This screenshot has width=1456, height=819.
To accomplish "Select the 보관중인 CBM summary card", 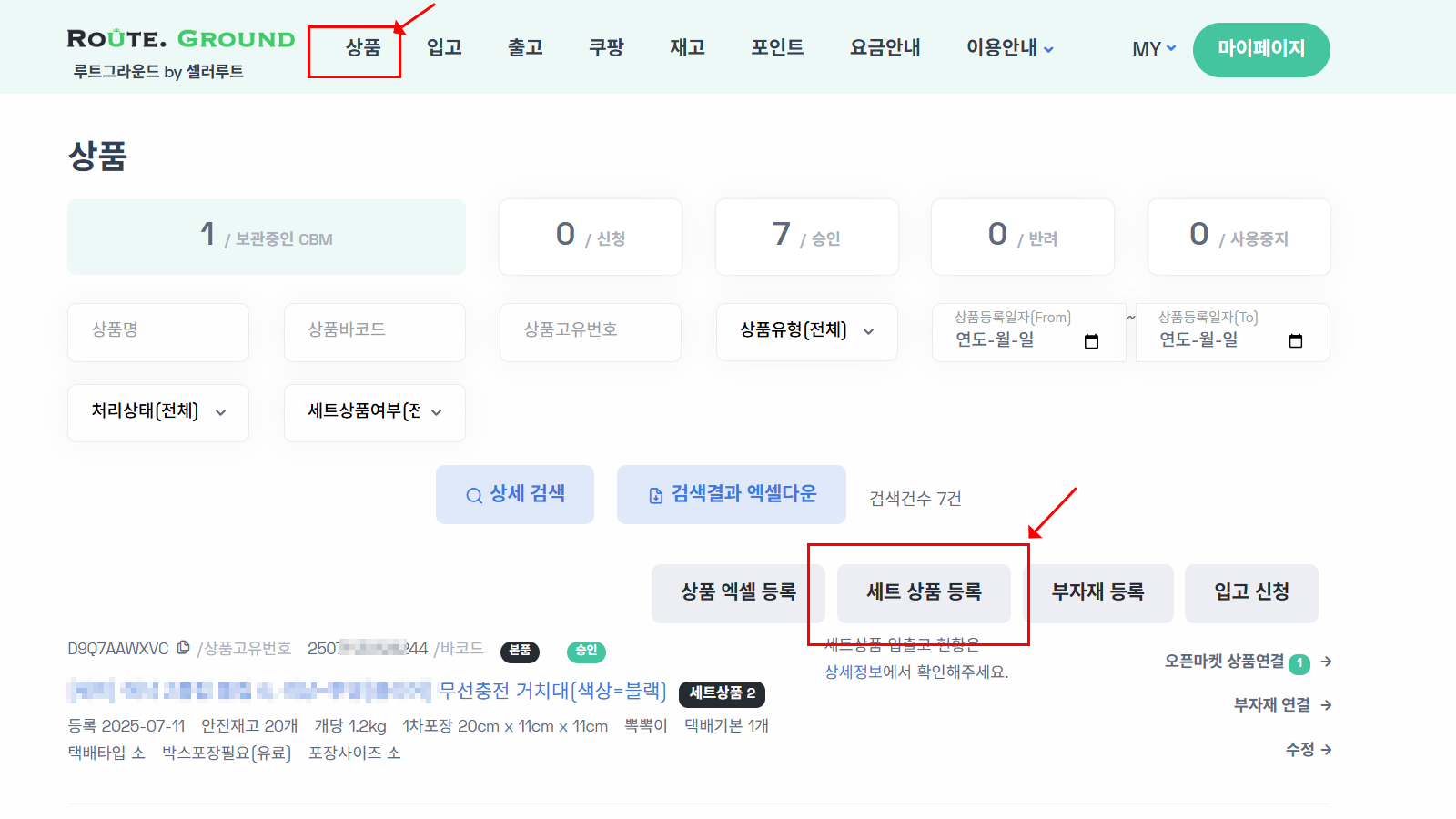I will click(x=266, y=237).
